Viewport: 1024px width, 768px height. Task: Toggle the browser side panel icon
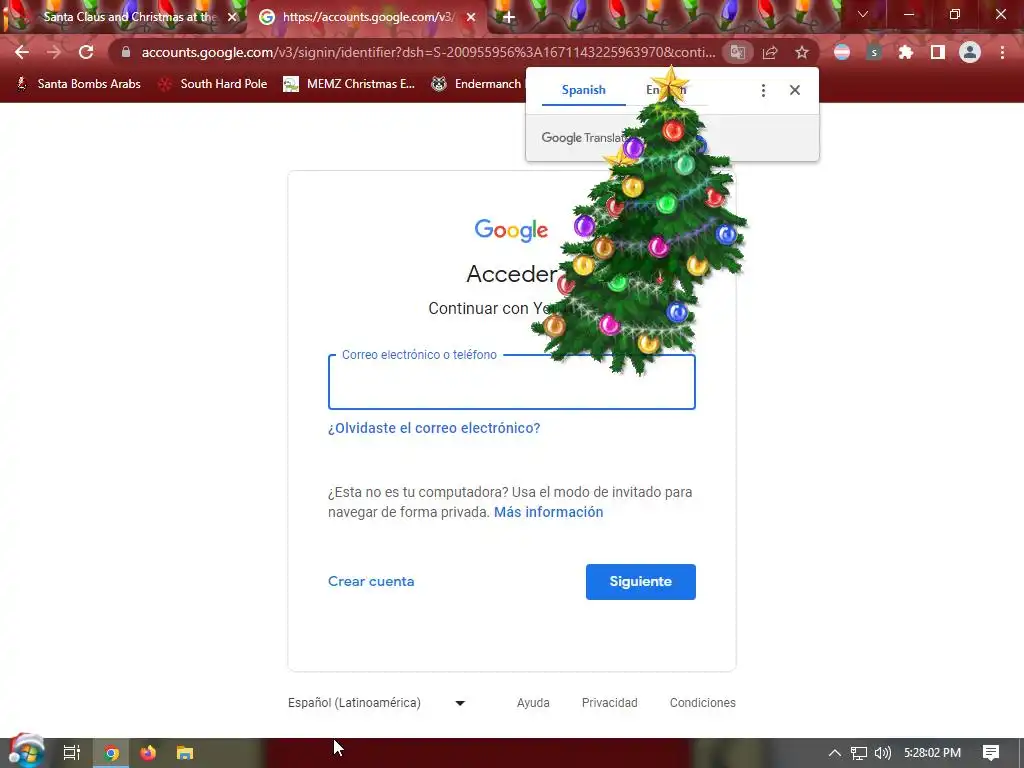pyautogui.click(x=938, y=52)
